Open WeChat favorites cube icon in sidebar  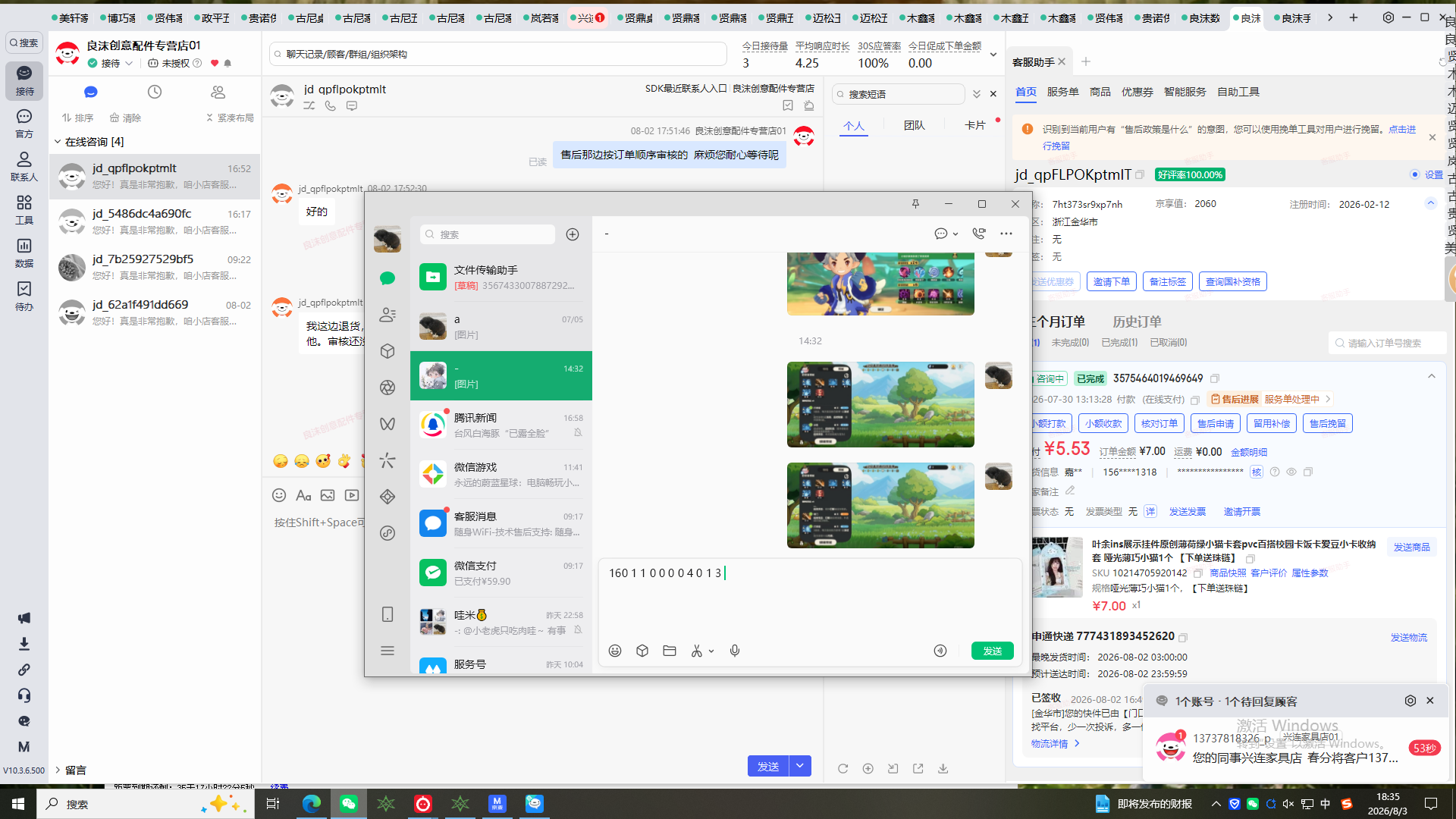pyautogui.click(x=388, y=351)
